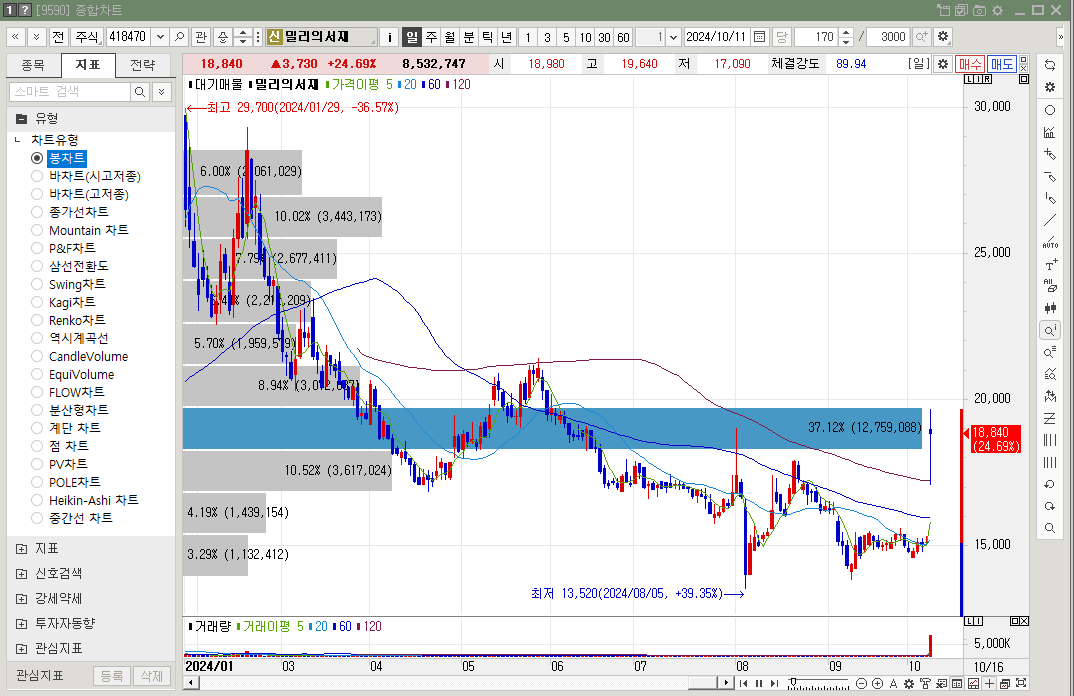This screenshot has height=696, width=1074.
Task: Click the pause playback button at bottom
Action: point(759,684)
